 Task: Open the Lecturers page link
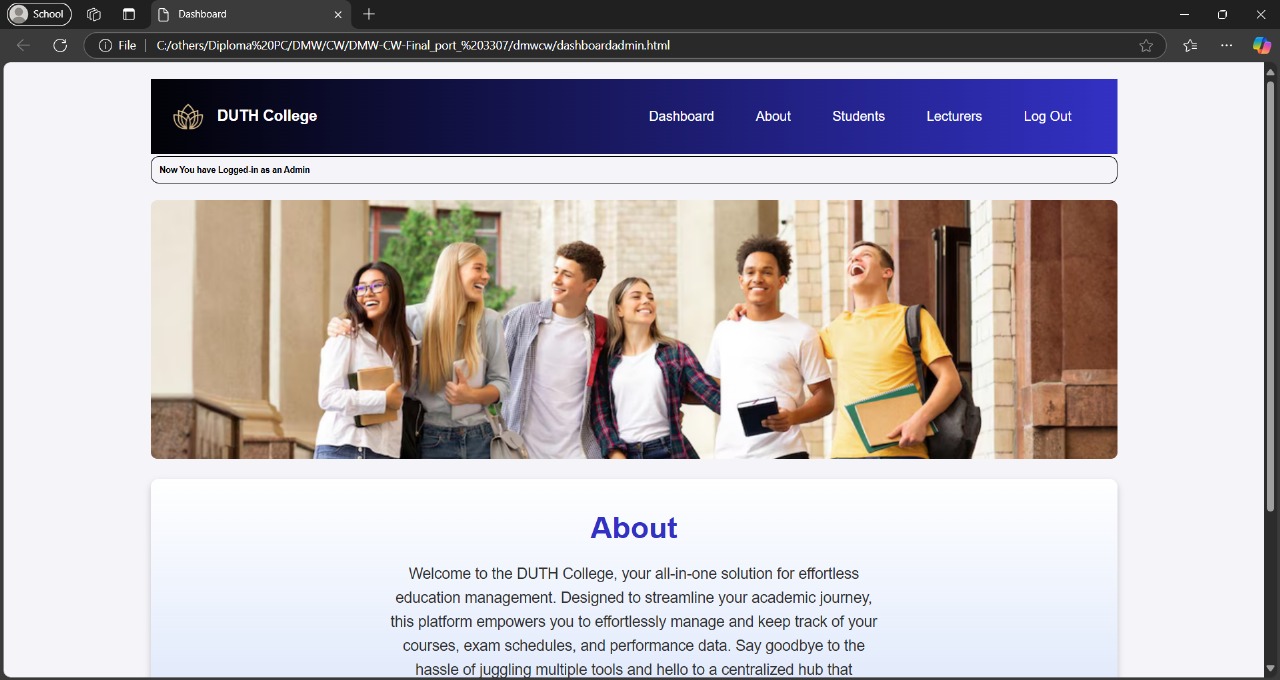pyautogui.click(x=954, y=116)
